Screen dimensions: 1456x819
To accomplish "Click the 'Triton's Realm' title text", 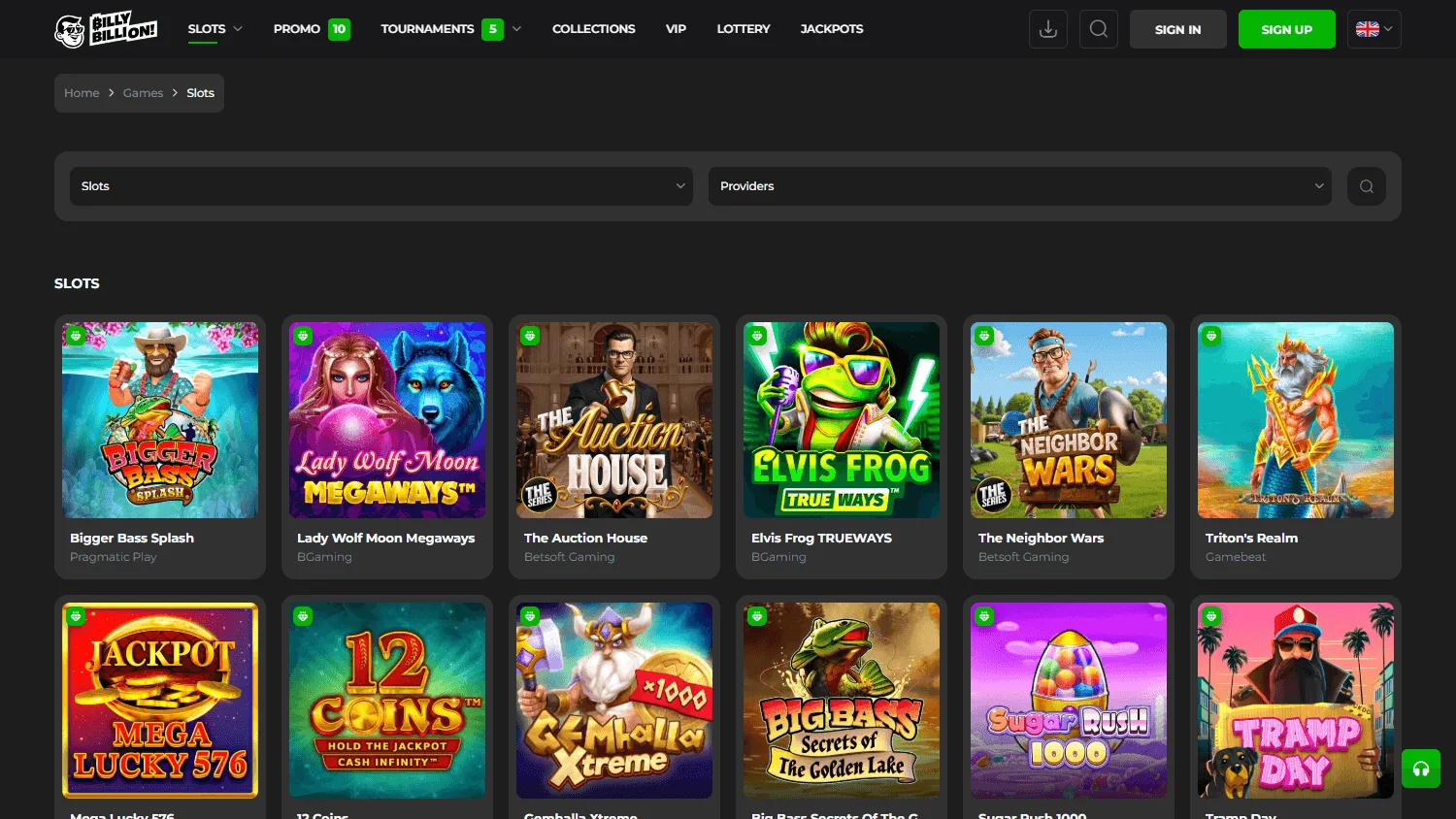I will point(1251,538).
